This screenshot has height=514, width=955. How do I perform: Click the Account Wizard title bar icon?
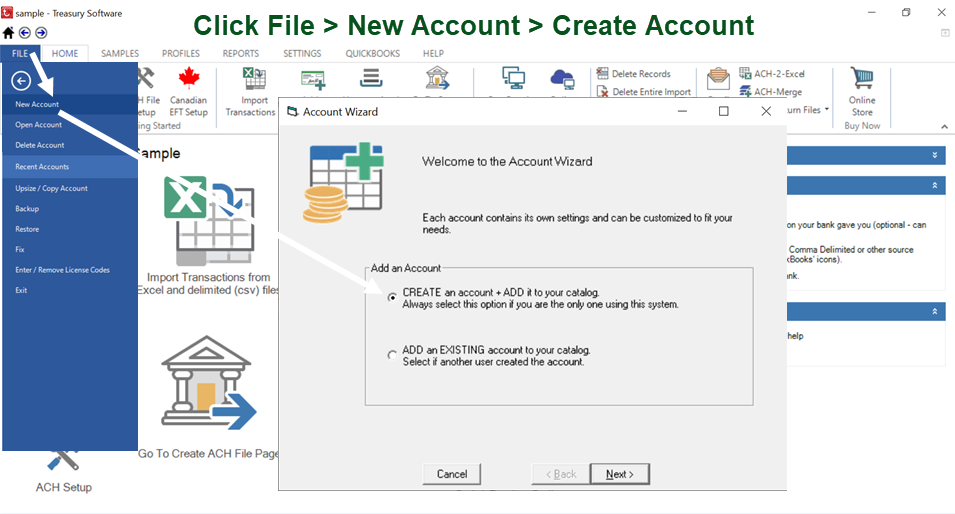pyautogui.click(x=292, y=111)
